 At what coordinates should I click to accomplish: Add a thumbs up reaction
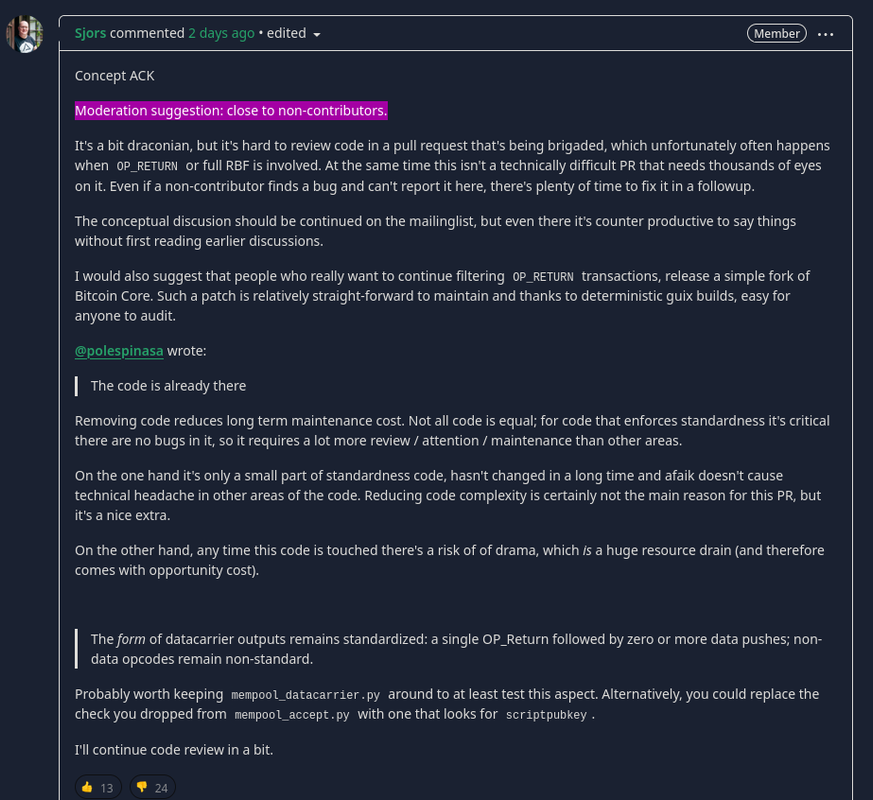pos(97,787)
